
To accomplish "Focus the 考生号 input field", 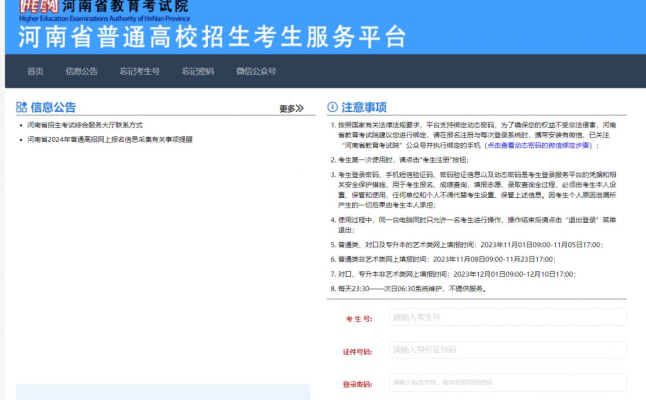I will [x=507, y=318].
